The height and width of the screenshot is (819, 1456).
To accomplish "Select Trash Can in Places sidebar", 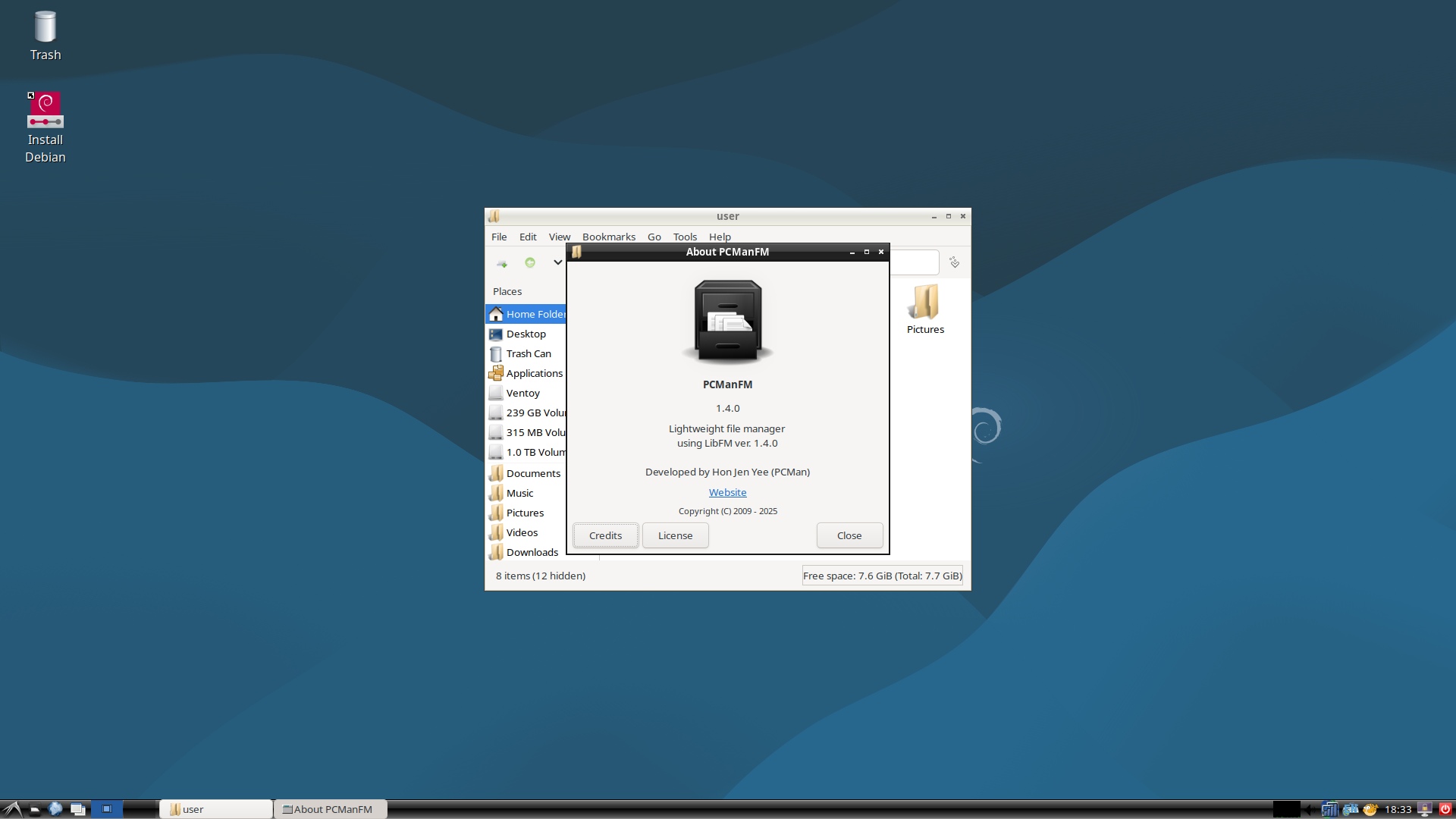I will click(x=529, y=353).
